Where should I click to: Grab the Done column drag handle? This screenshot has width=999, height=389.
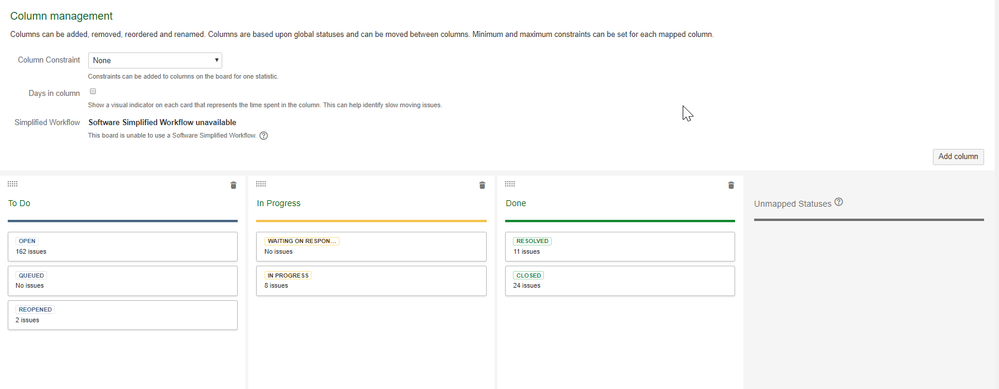click(510, 184)
